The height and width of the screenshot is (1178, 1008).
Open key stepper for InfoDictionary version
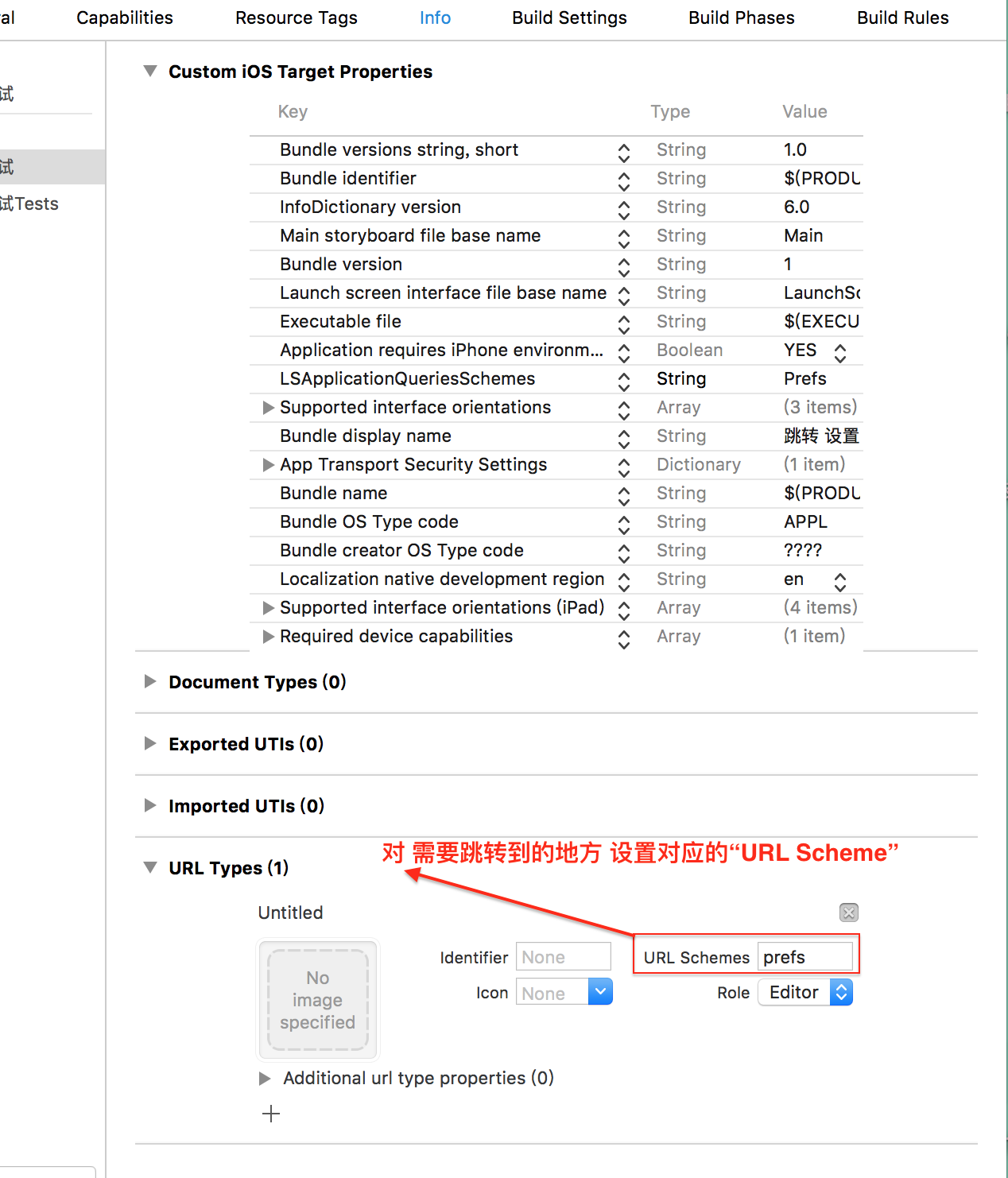point(624,211)
